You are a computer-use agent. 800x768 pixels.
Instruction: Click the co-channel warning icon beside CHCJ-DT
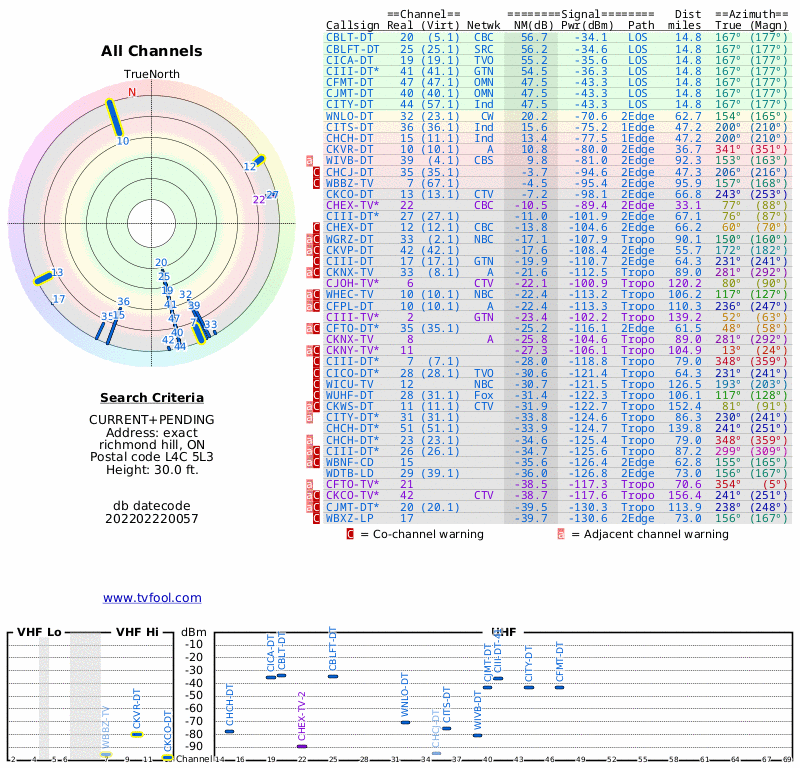click(x=317, y=172)
